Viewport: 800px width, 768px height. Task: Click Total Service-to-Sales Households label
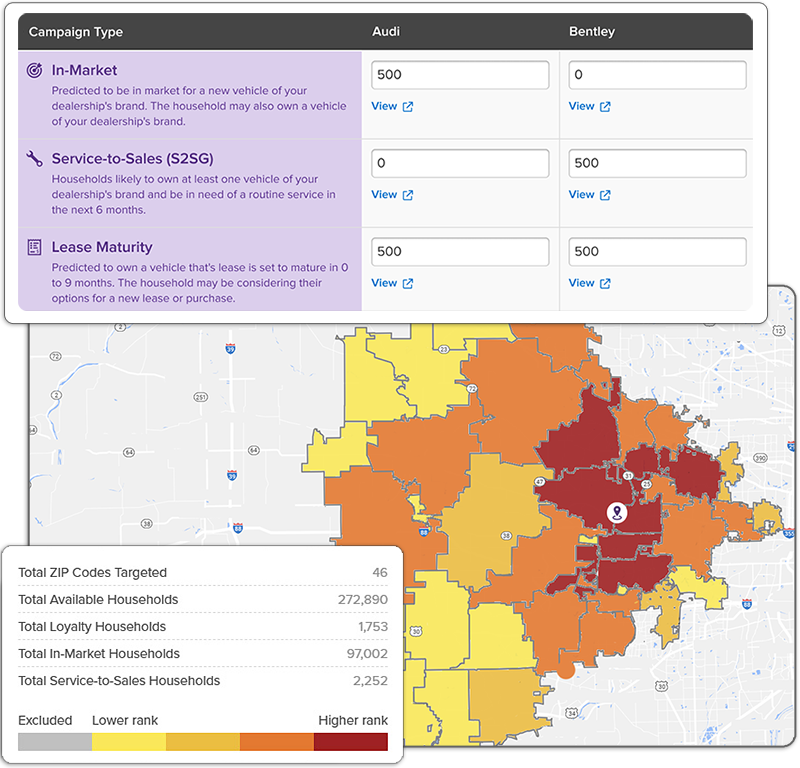point(119,681)
